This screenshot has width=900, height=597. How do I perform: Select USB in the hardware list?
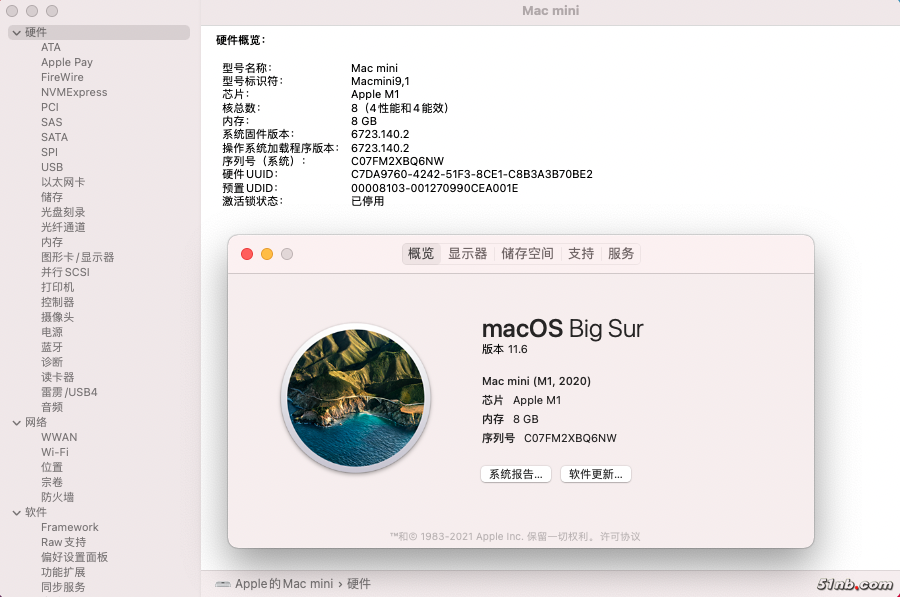click(x=52, y=167)
